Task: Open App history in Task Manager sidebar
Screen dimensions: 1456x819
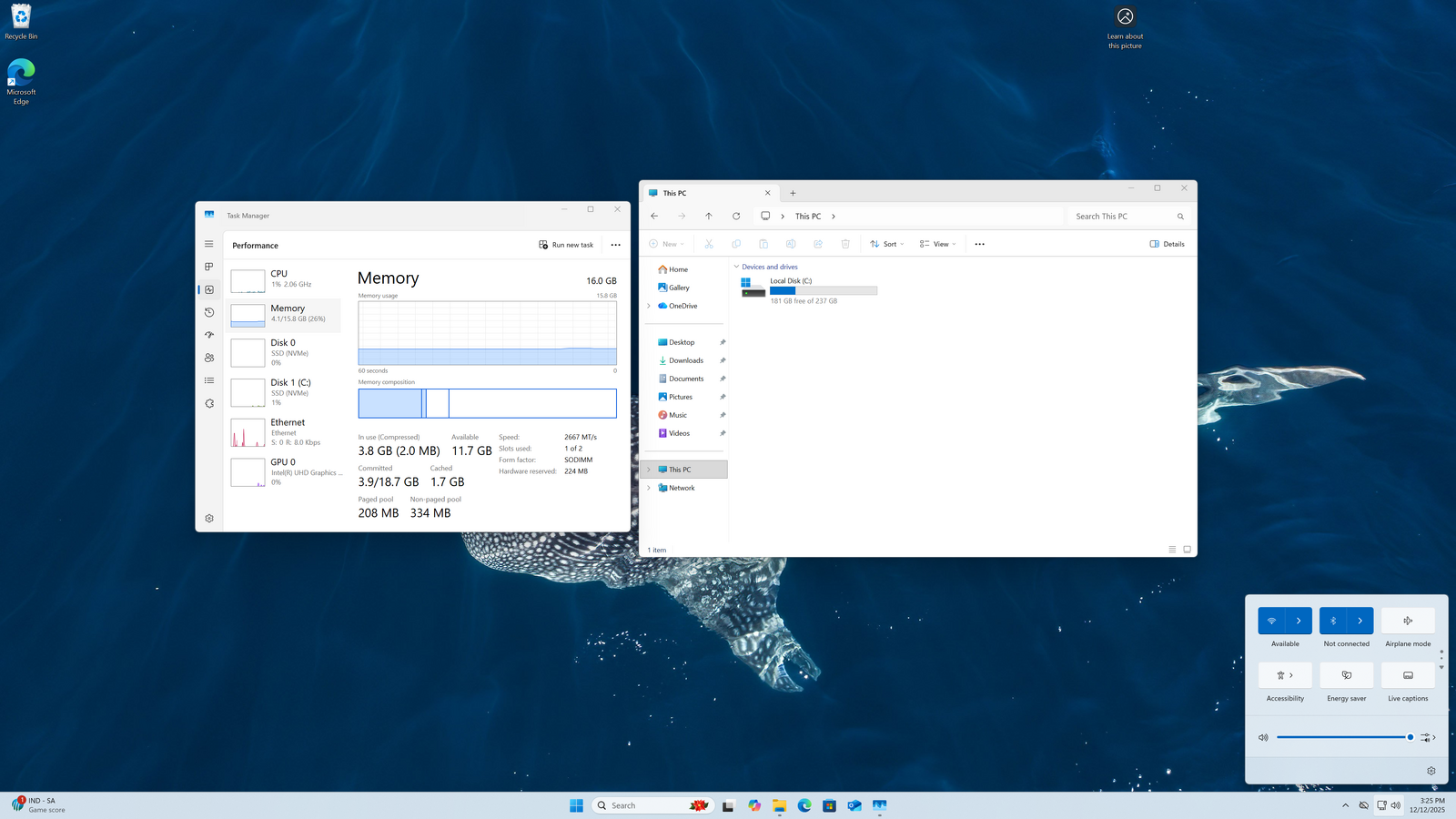Action: (209, 312)
